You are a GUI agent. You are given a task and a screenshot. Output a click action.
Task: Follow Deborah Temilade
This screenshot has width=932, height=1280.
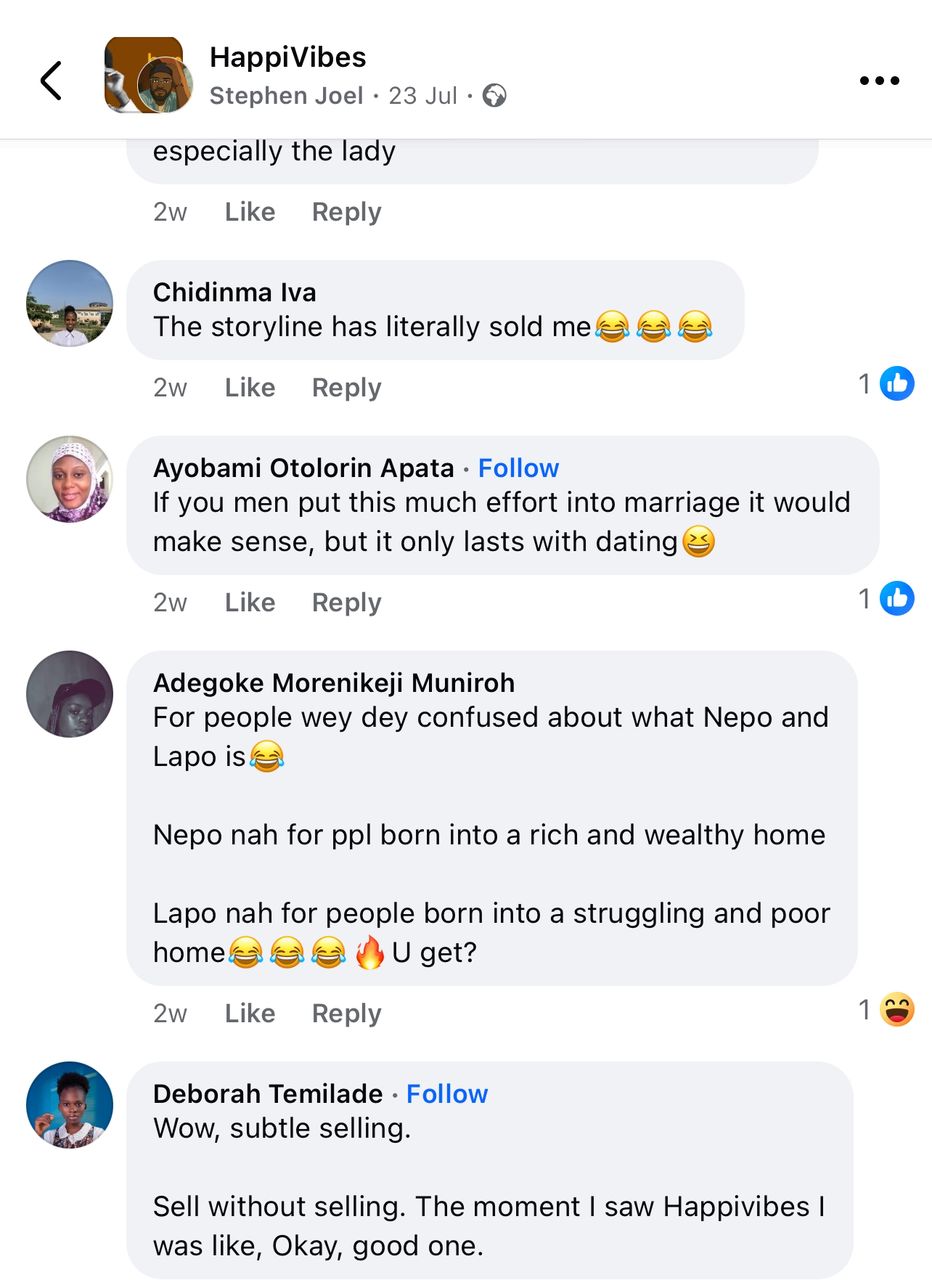point(447,1094)
